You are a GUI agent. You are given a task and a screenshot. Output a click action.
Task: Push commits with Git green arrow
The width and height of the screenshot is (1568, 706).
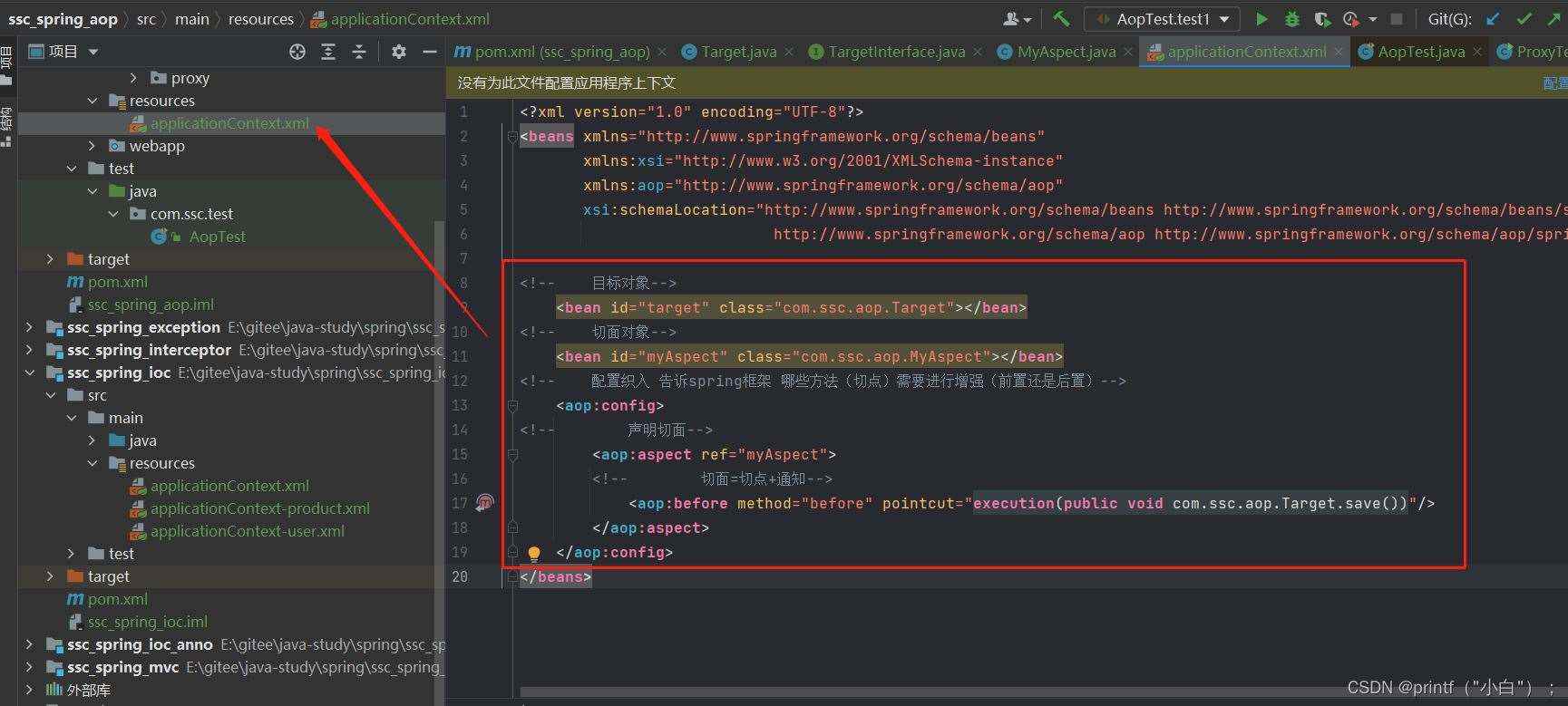click(1553, 18)
